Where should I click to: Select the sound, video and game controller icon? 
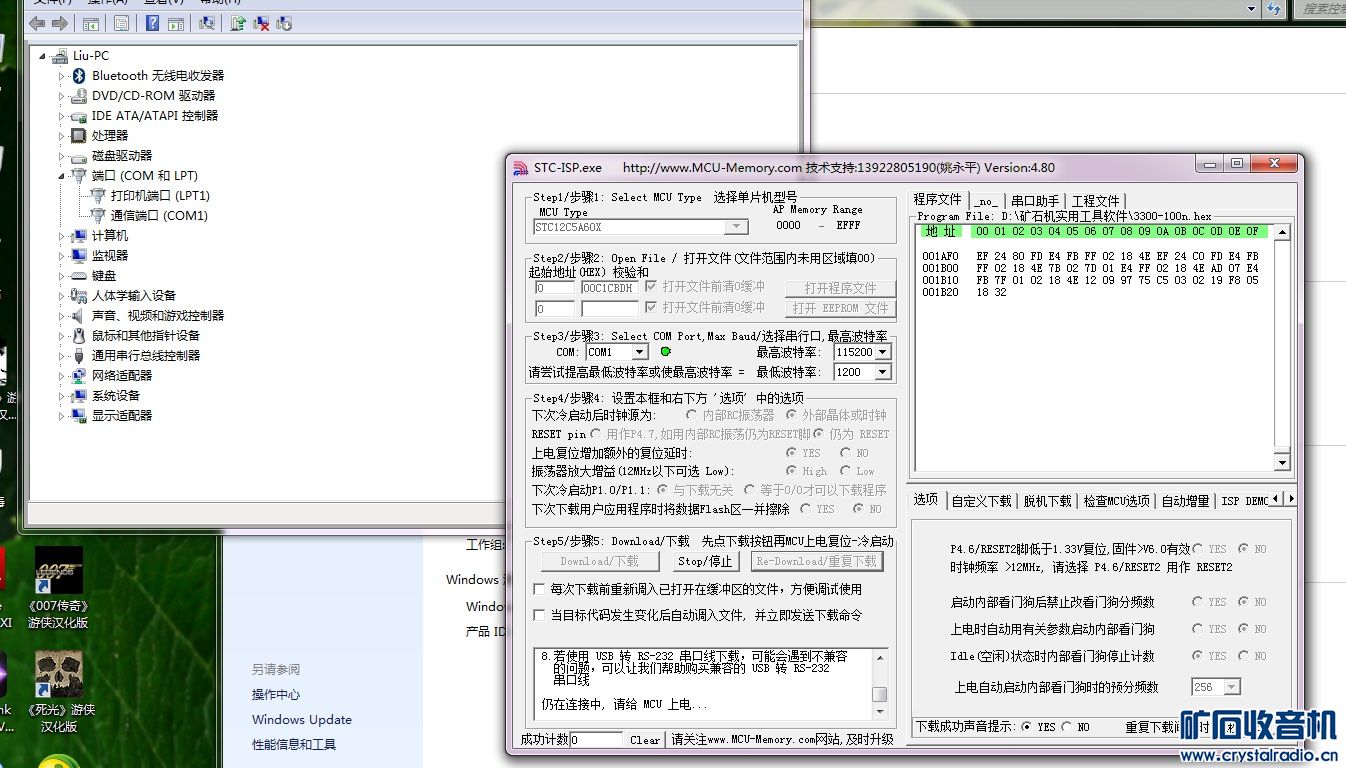click(80, 316)
